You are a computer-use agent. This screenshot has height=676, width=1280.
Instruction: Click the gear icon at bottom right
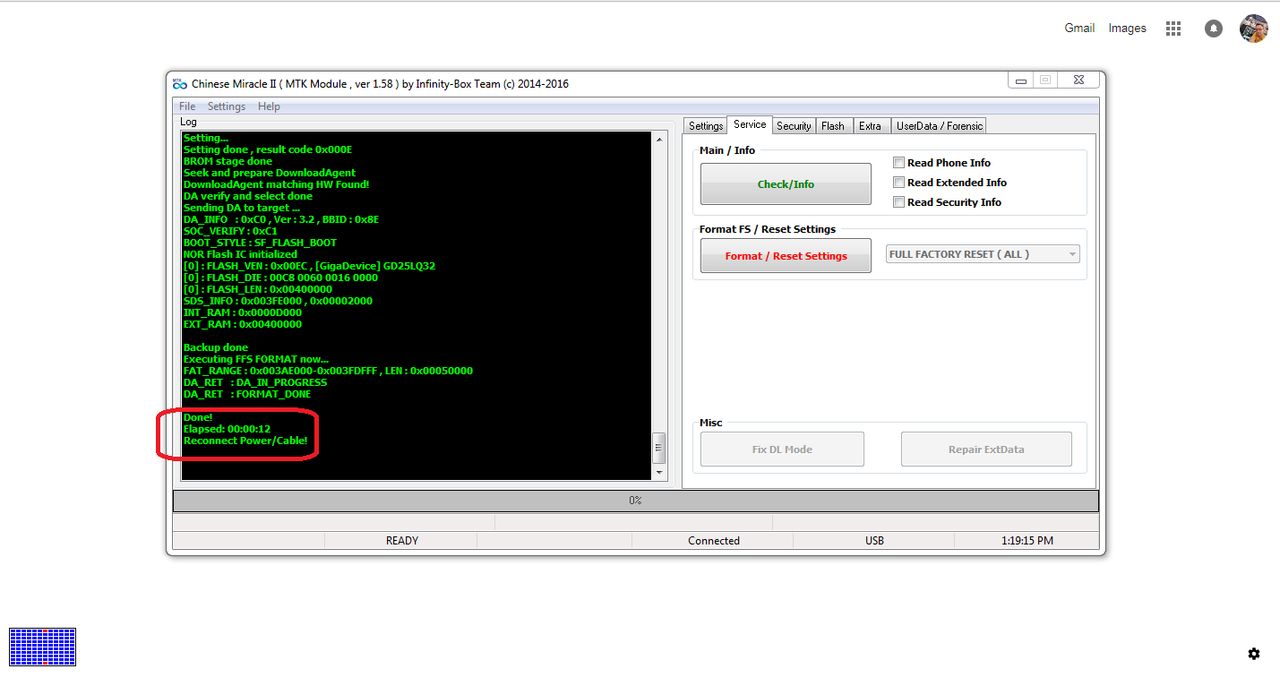1254,654
